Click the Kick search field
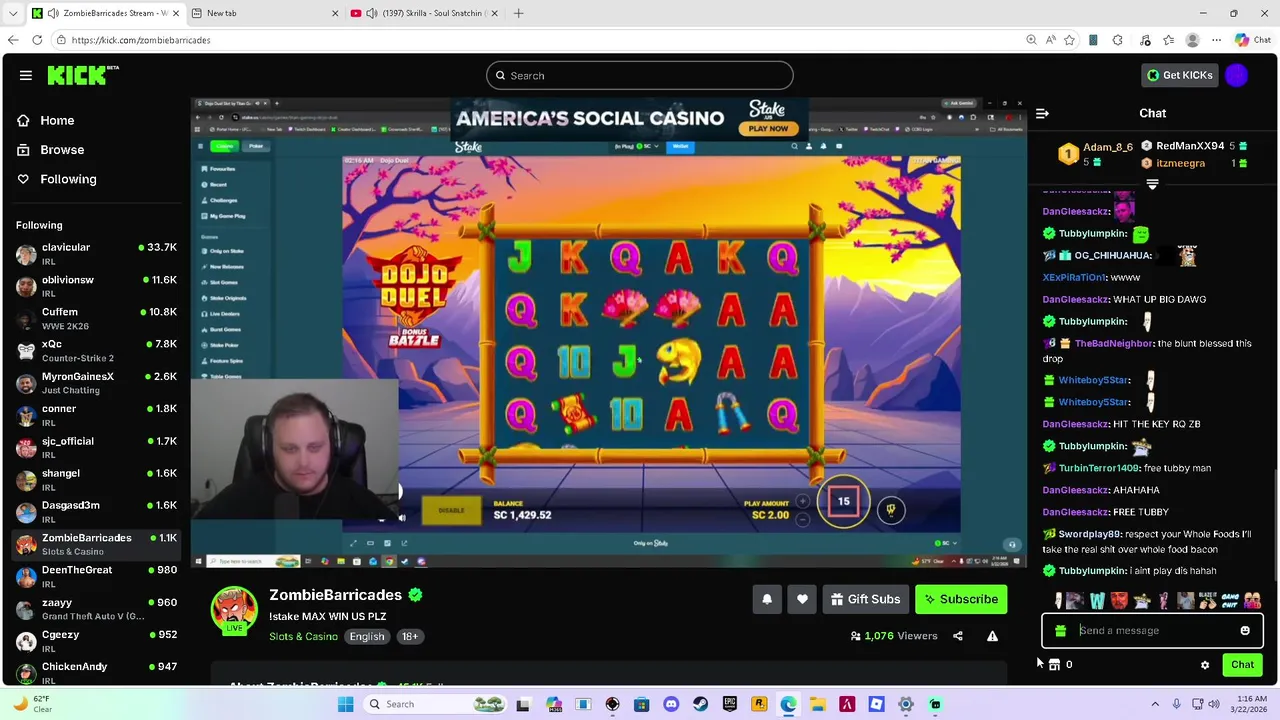Screen dimensions: 1280x720 pos(640,76)
